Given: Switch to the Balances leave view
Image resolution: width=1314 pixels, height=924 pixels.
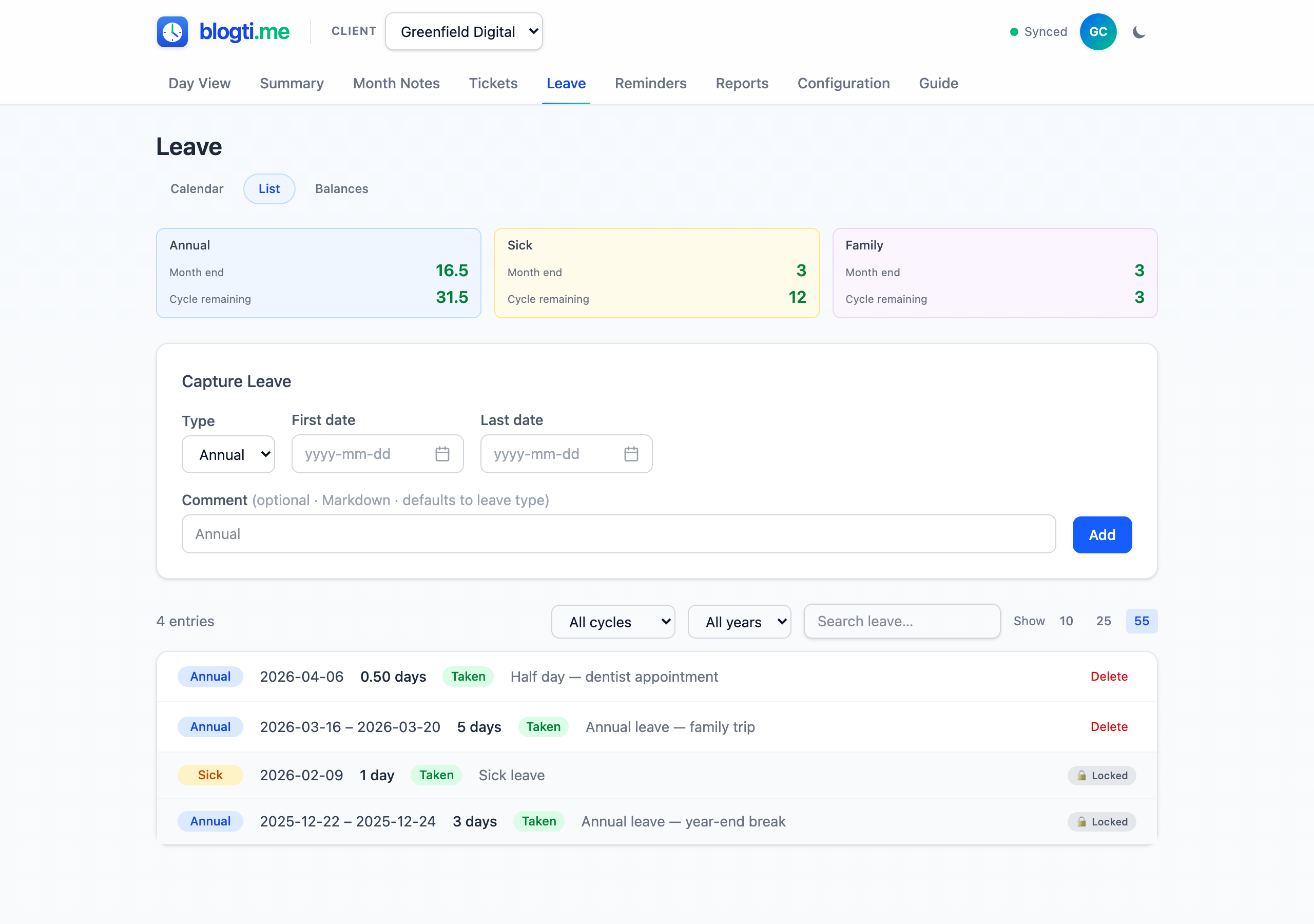Looking at the screenshot, I should (x=342, y=189).
